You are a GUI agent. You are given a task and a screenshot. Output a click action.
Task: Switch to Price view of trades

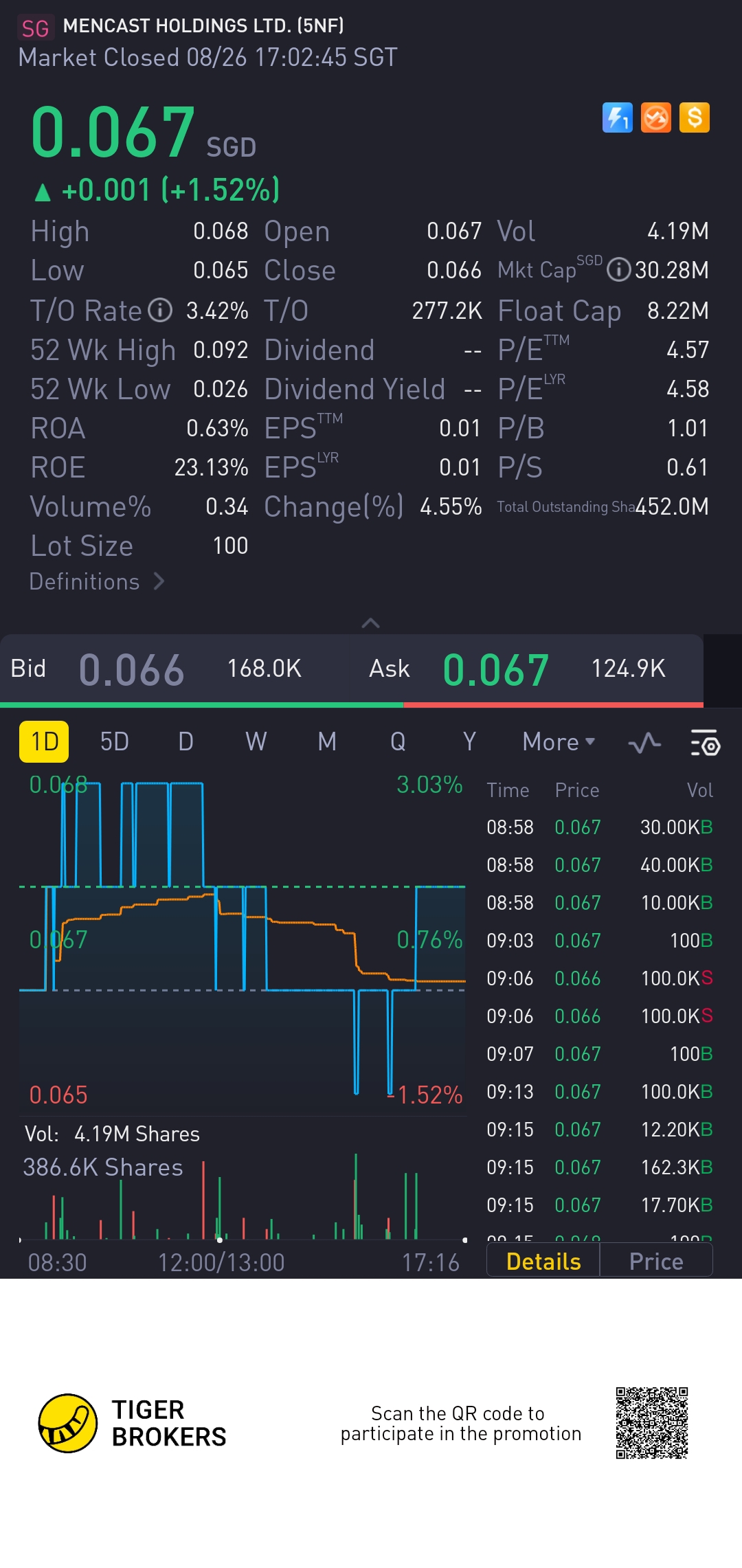[x=655, y=1262]
